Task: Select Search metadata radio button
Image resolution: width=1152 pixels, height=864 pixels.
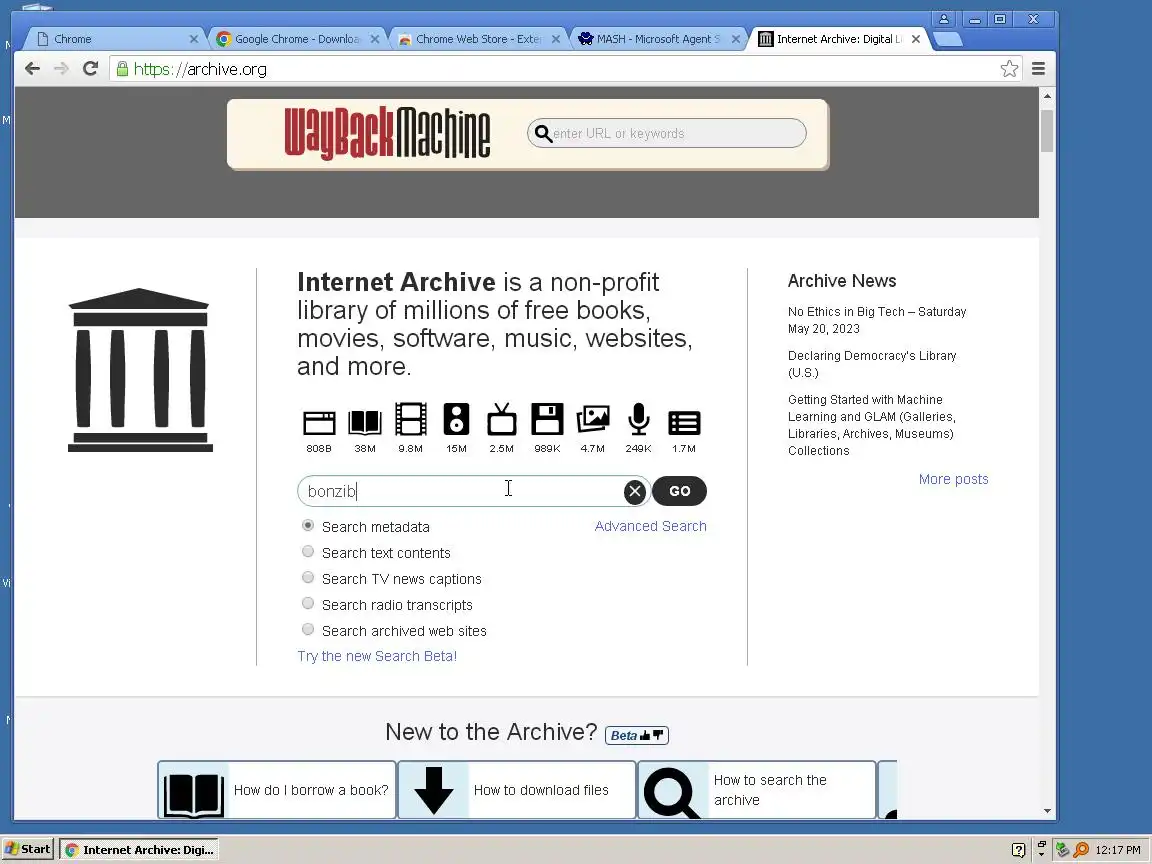Action: pos(308,525)
